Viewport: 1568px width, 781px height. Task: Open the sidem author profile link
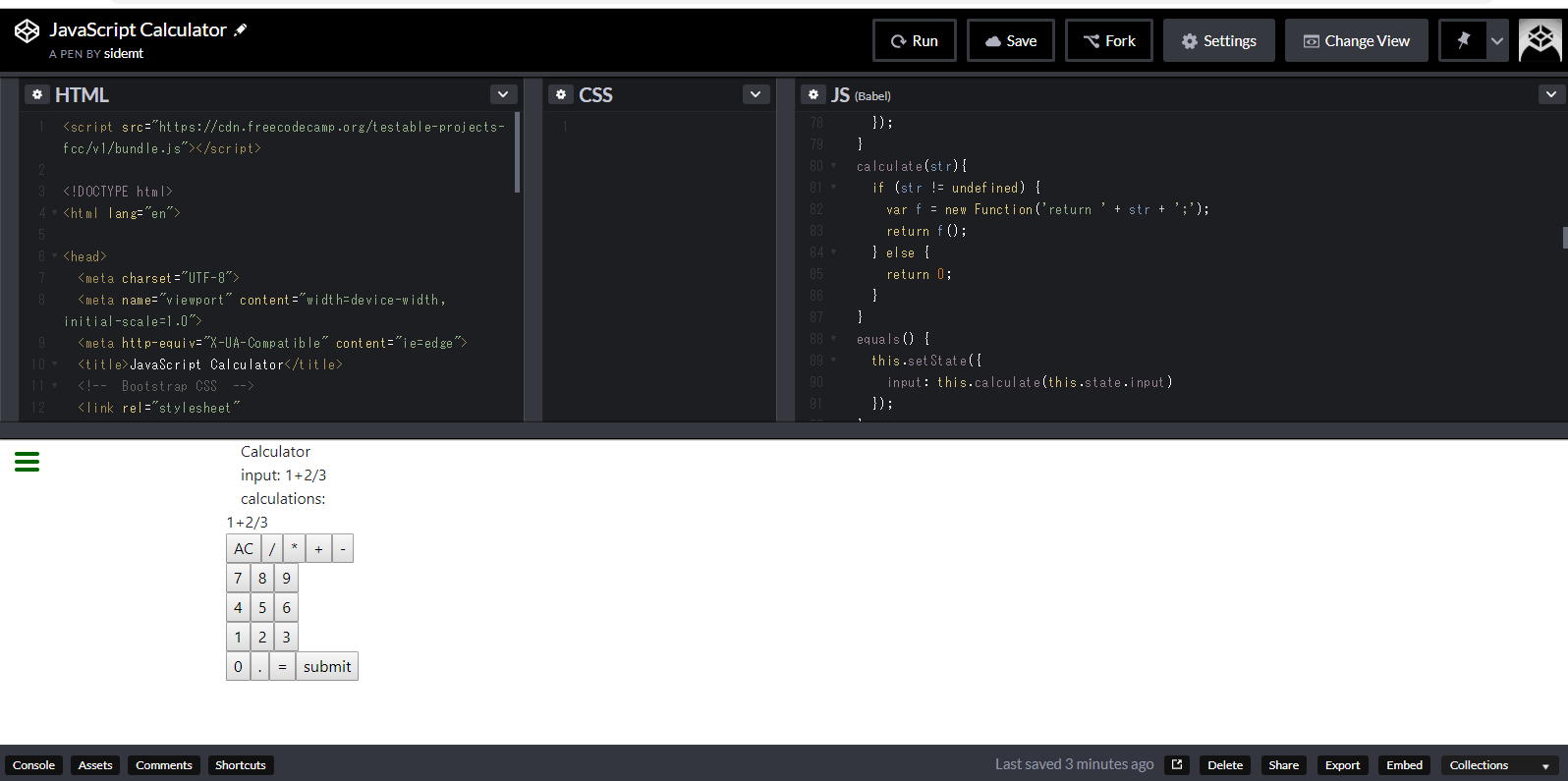[124, 54]
